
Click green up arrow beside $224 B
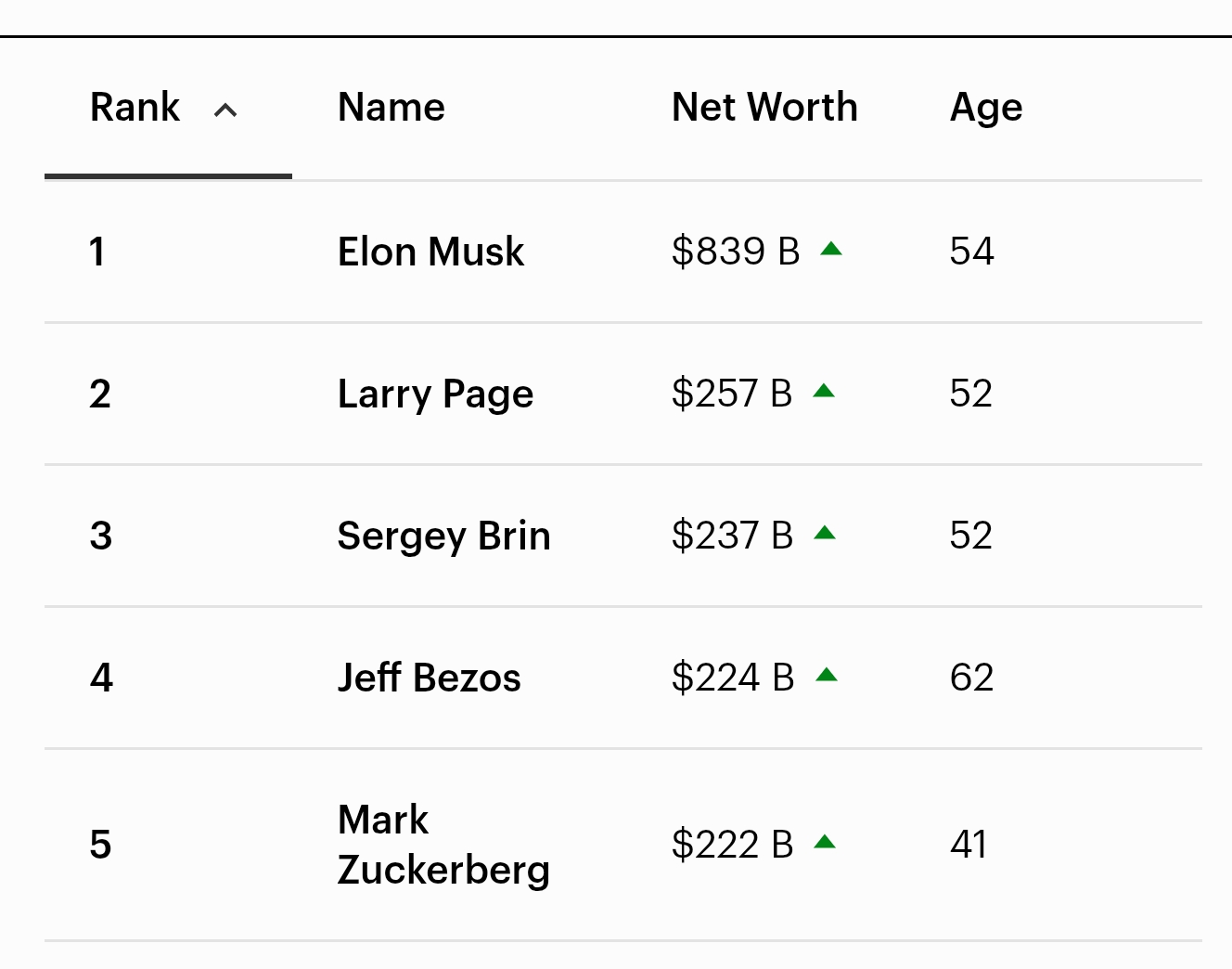point(827,675)
